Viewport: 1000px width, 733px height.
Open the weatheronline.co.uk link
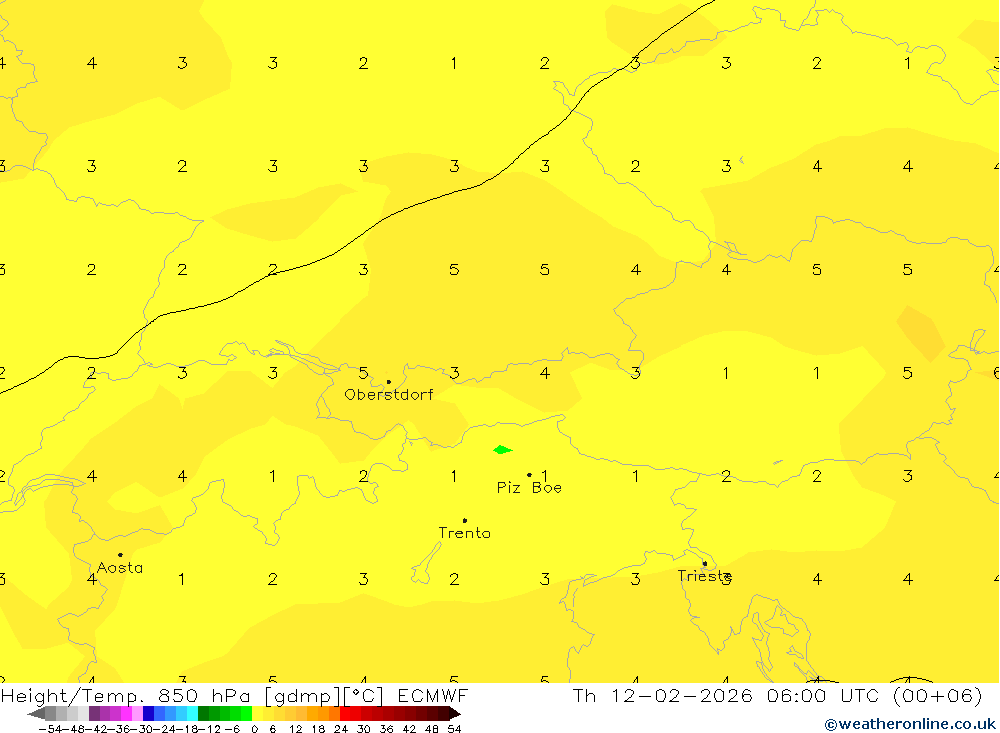pyautogui.click(x=910, y=724)
